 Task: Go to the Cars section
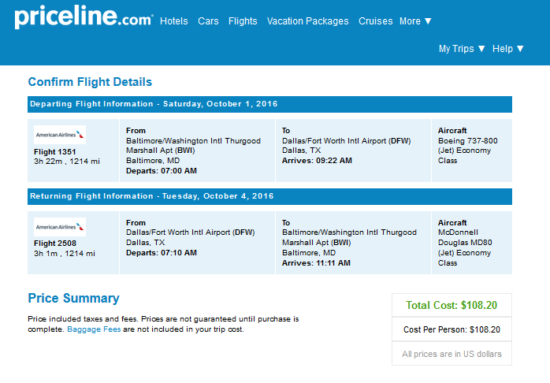208,21
